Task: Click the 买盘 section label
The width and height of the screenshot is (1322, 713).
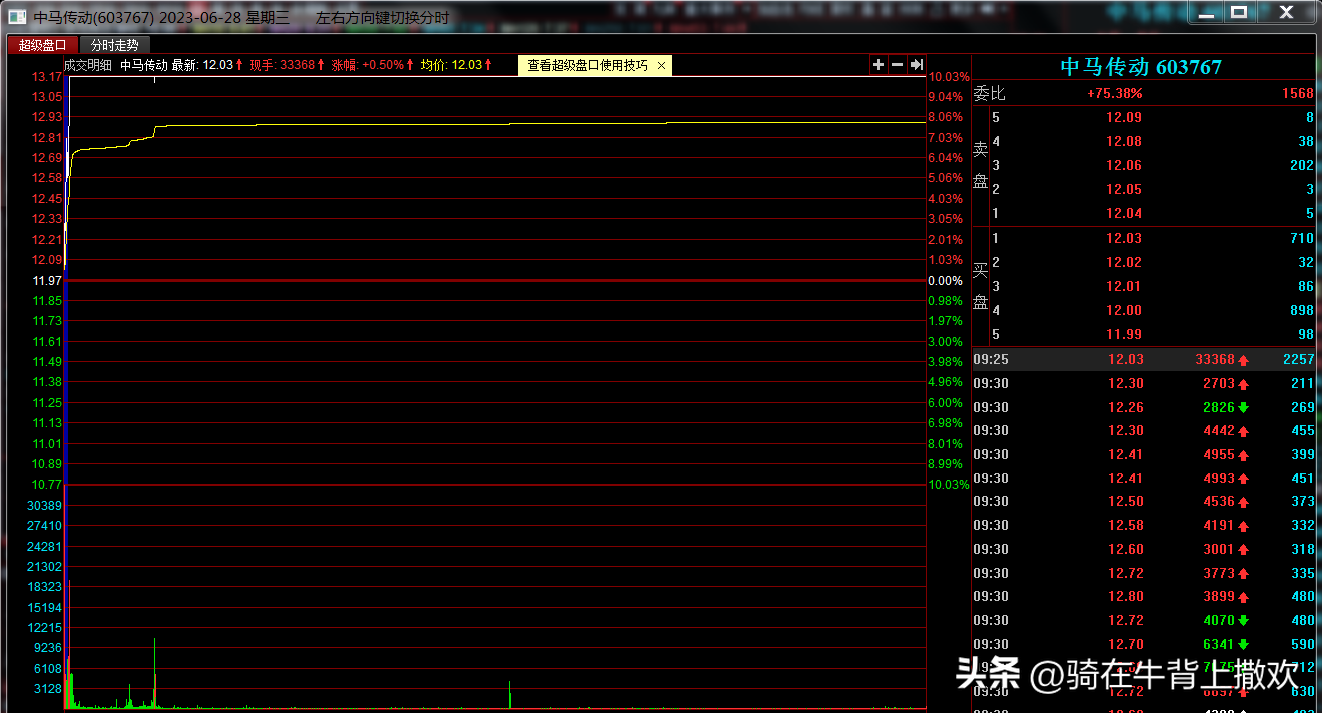Action: (980, 286)
